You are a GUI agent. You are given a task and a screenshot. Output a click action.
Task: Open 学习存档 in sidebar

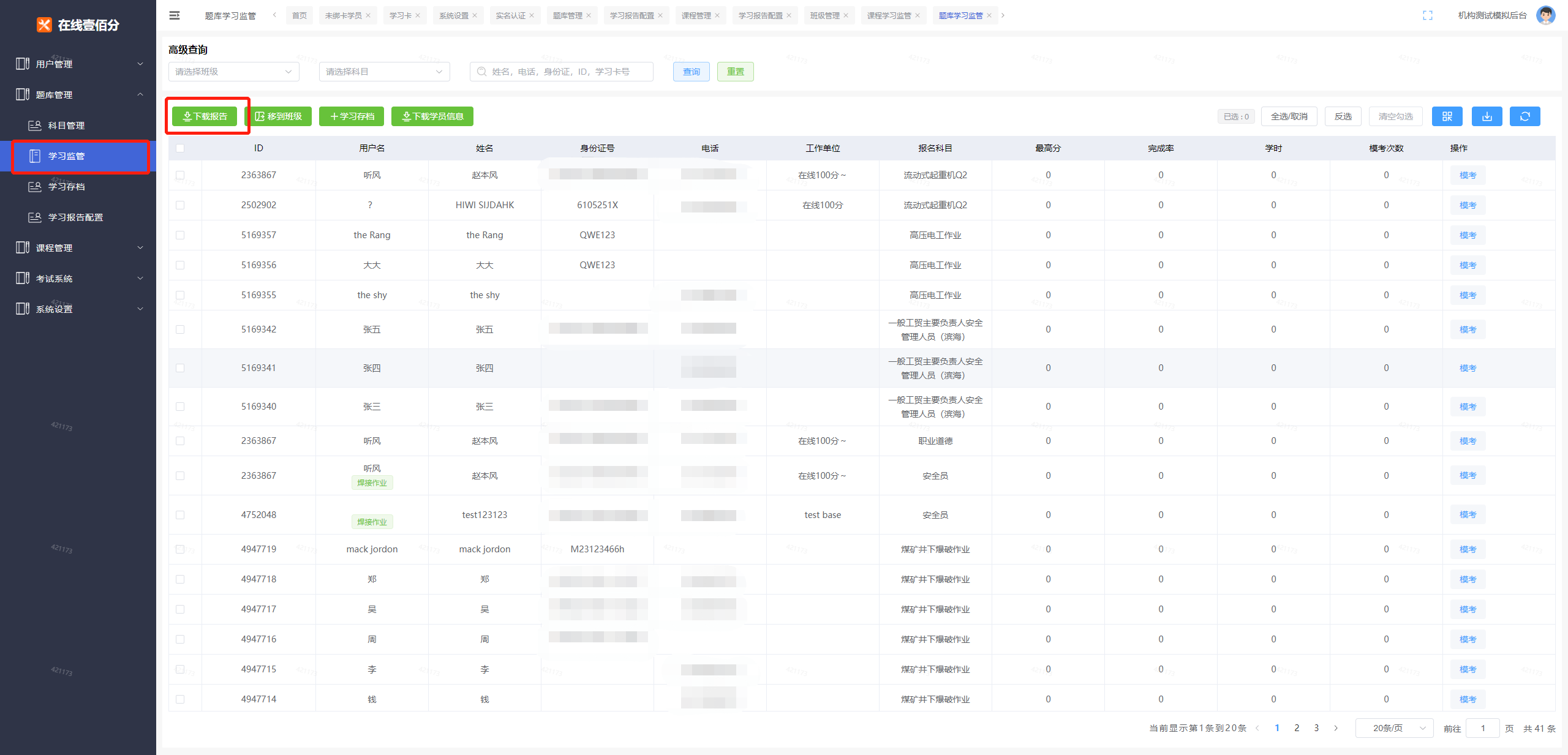coord(78,186)
